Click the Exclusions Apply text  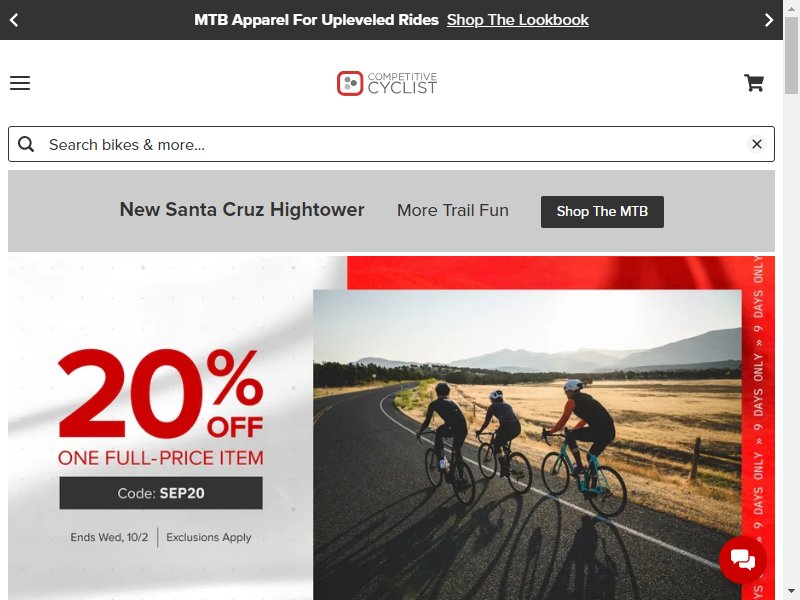(209, 537)
